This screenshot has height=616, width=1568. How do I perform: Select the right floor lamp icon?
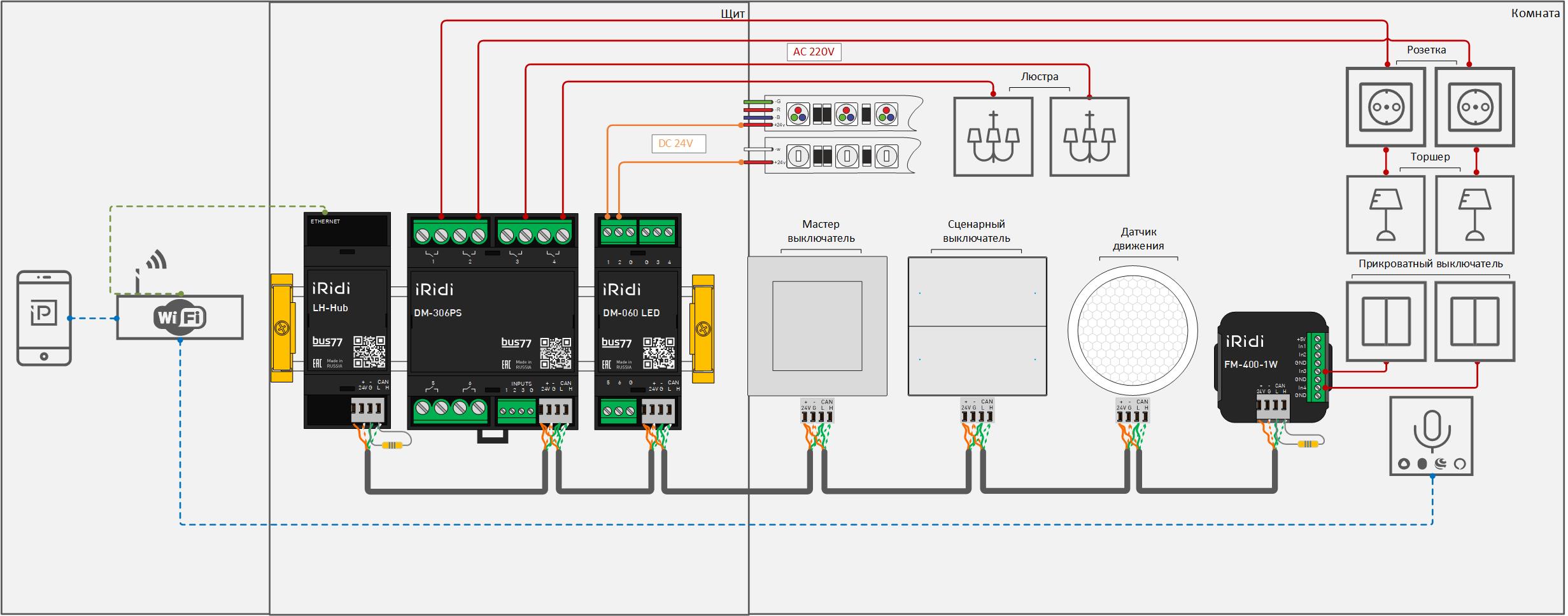pos(1474,215)
